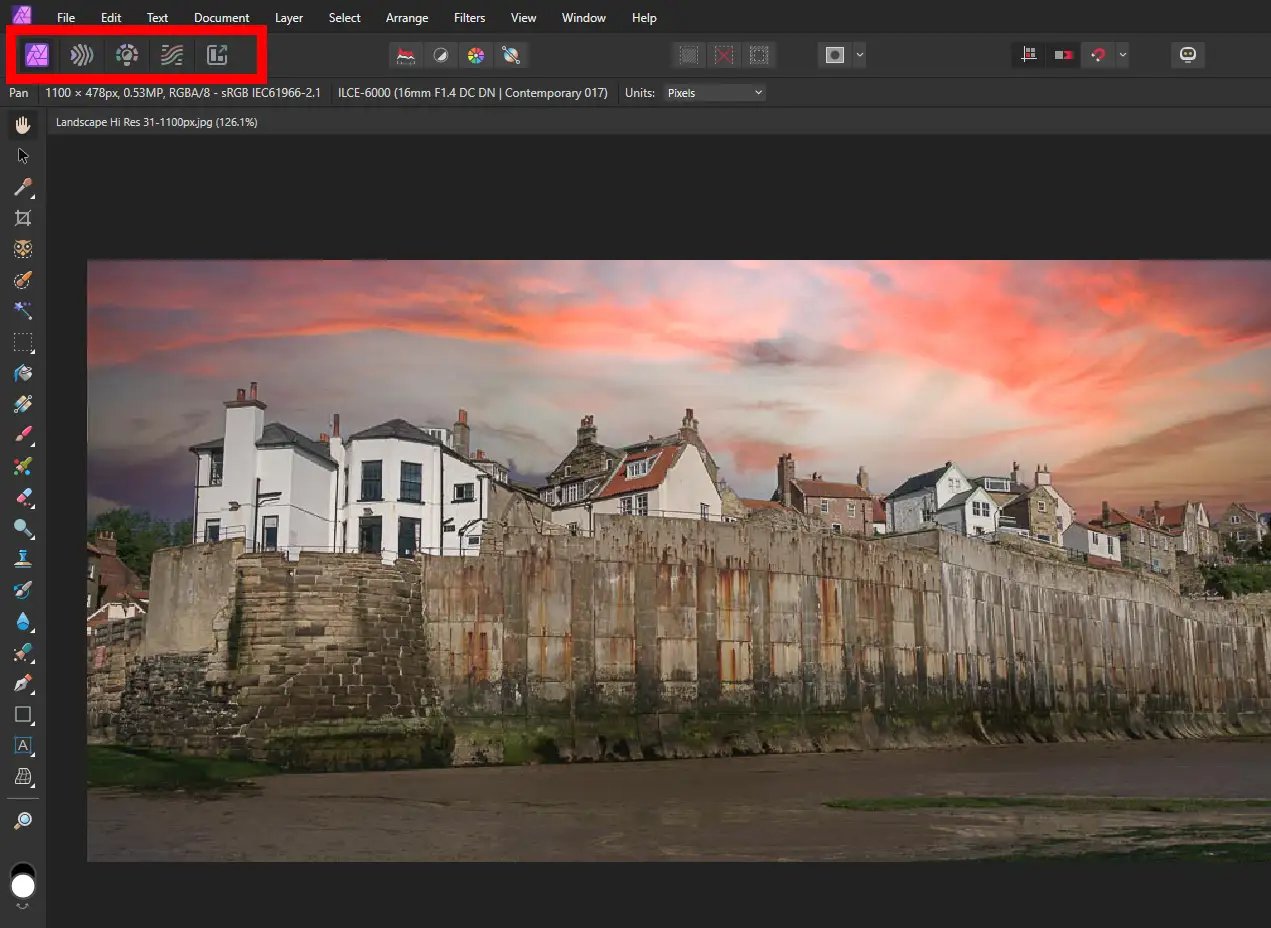Click the landscape photo on the canvas

click(679, 560)
